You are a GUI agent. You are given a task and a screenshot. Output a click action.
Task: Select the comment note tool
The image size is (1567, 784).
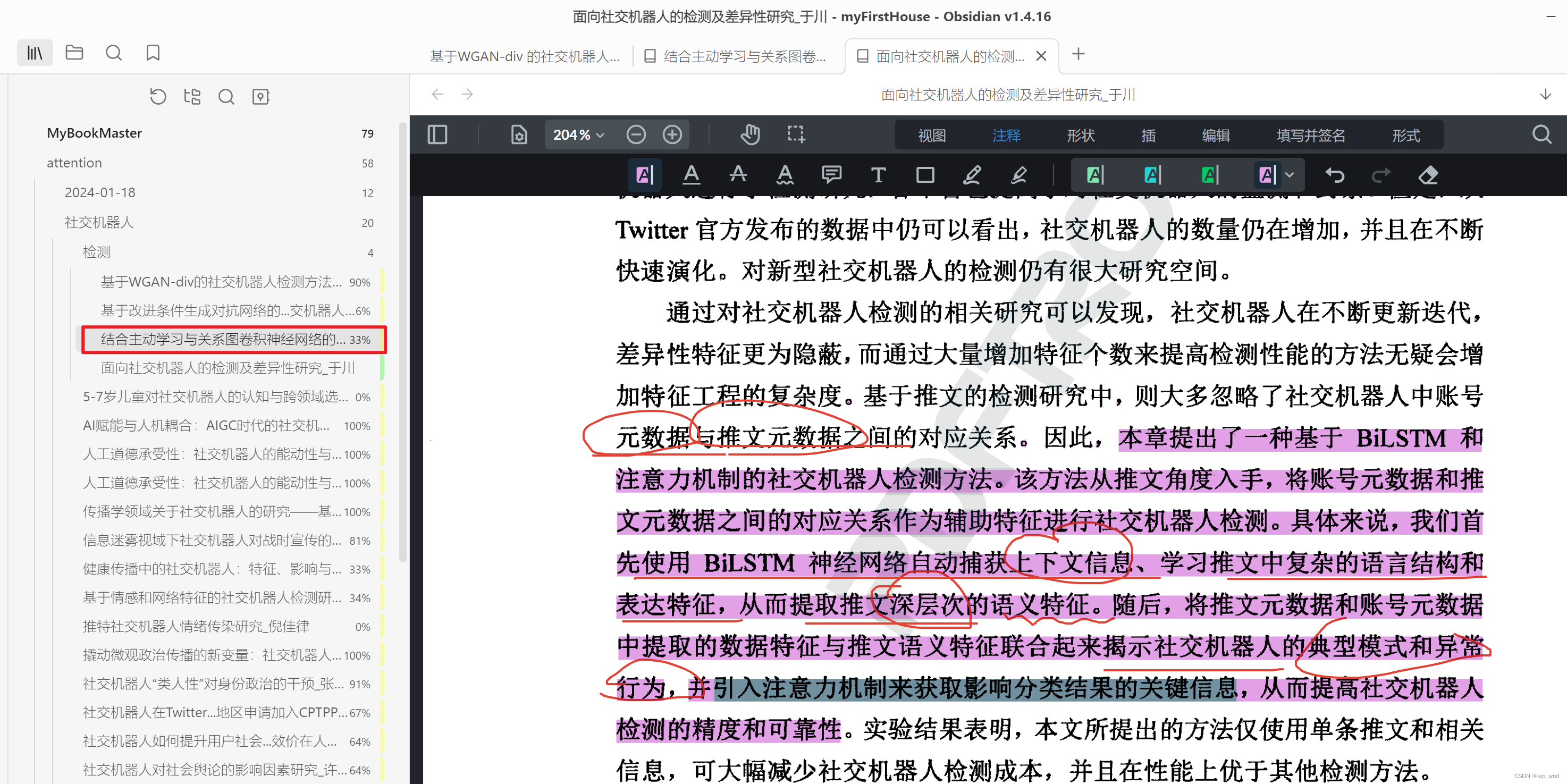(x=831, y=175)
